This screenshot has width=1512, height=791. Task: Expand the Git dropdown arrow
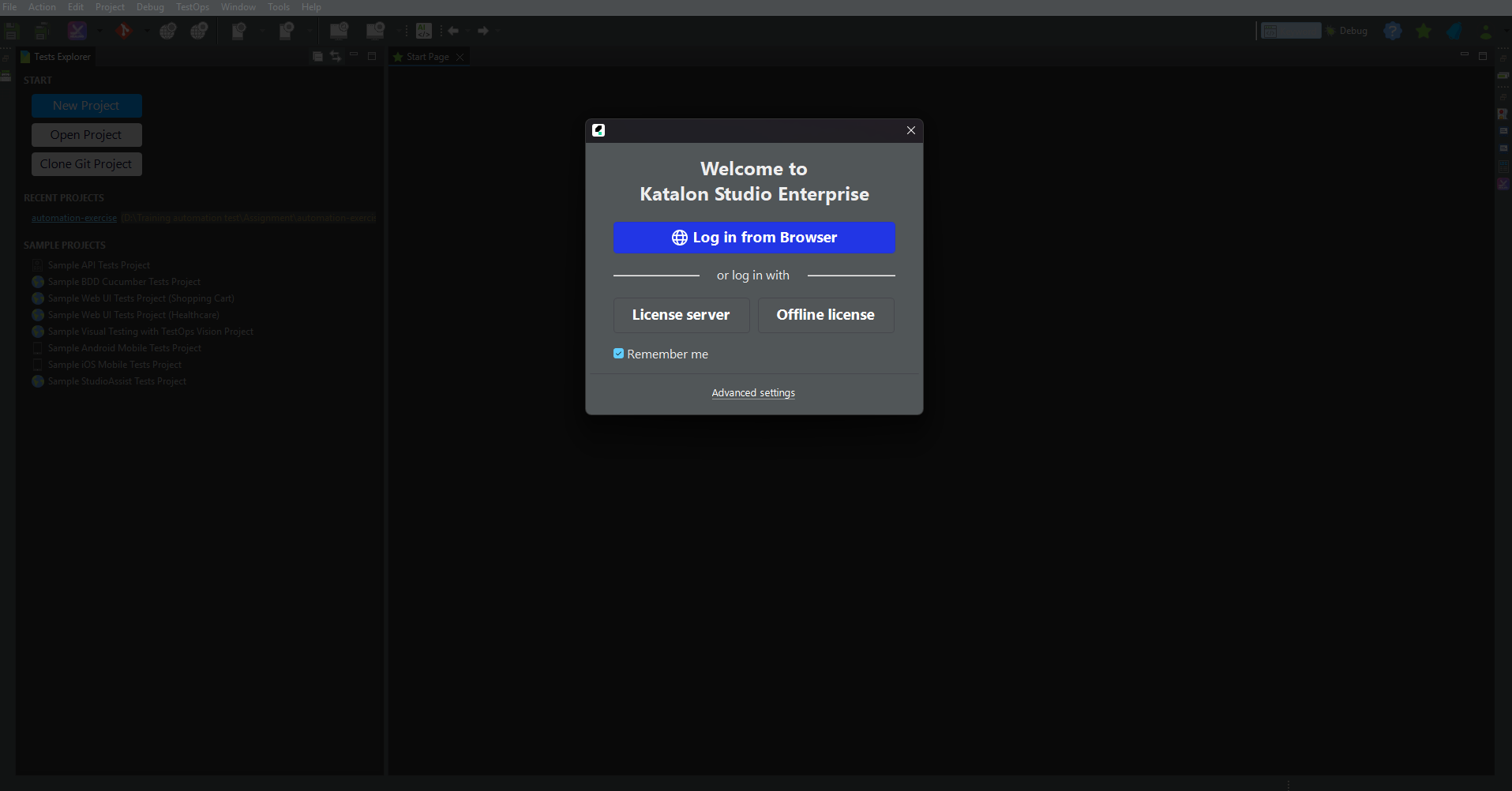click(x=146, y=31)
